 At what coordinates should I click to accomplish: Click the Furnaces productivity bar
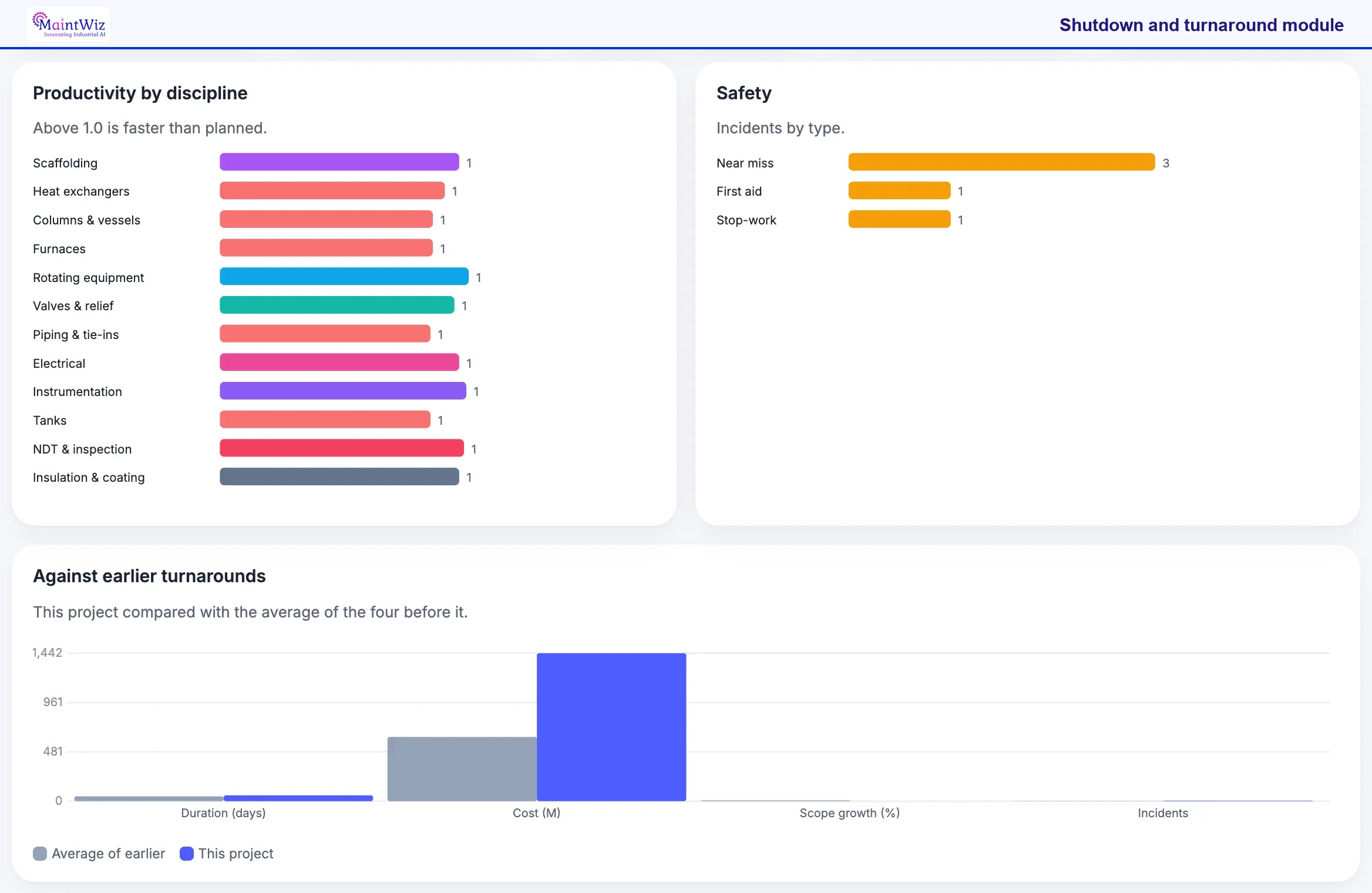(x=326, y=248)
